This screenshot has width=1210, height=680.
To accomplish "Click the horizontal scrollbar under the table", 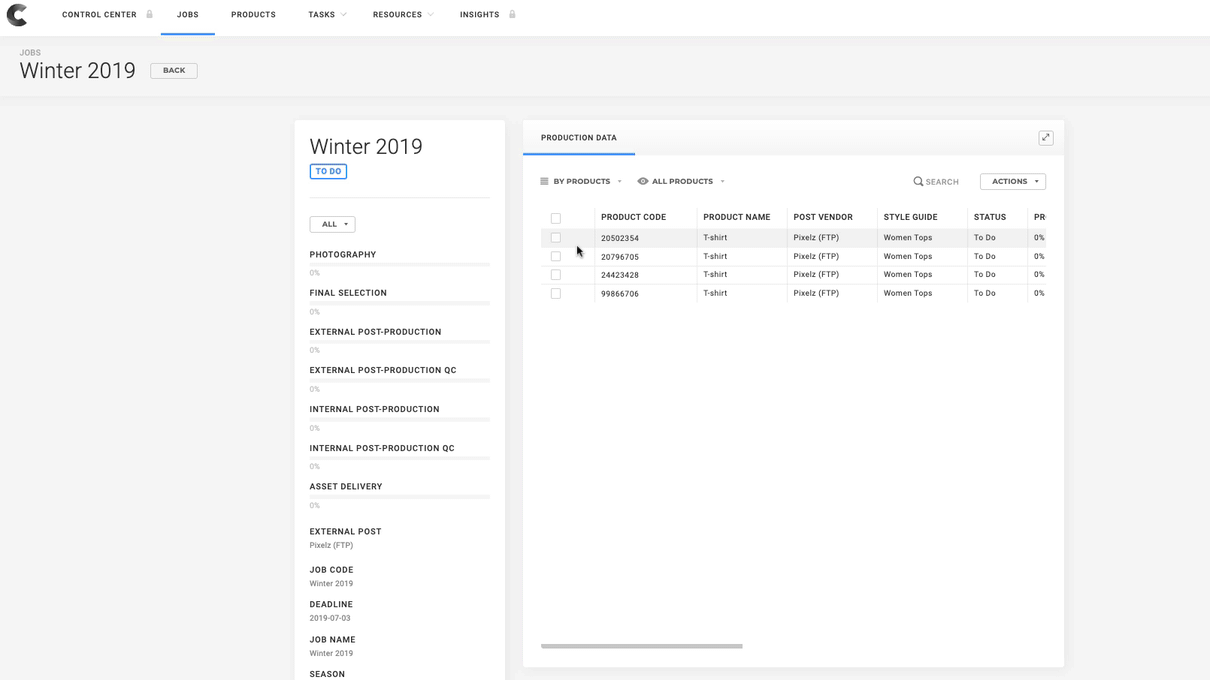I will click(x=641, y=646).
